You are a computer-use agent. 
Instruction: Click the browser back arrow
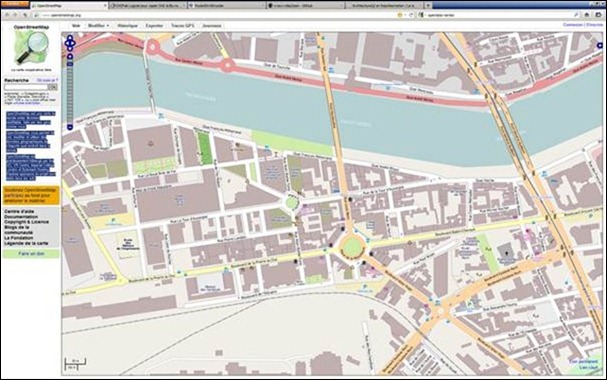(7, 15)
